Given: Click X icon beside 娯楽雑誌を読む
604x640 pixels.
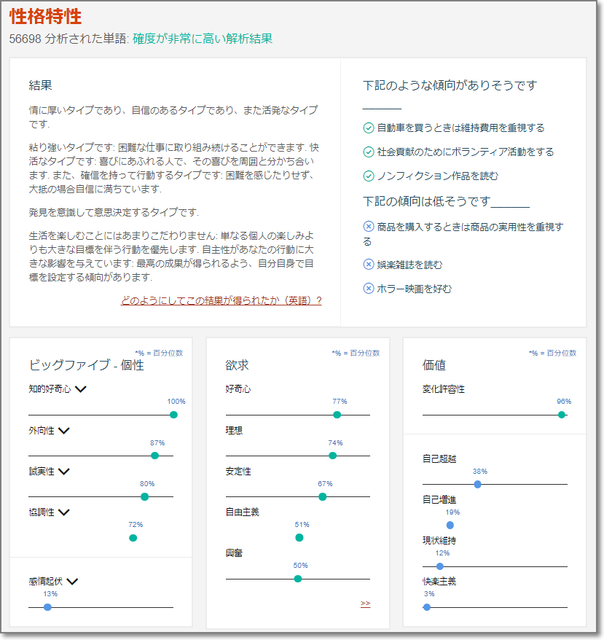Looking at the screenshot, I should (368, 265).
